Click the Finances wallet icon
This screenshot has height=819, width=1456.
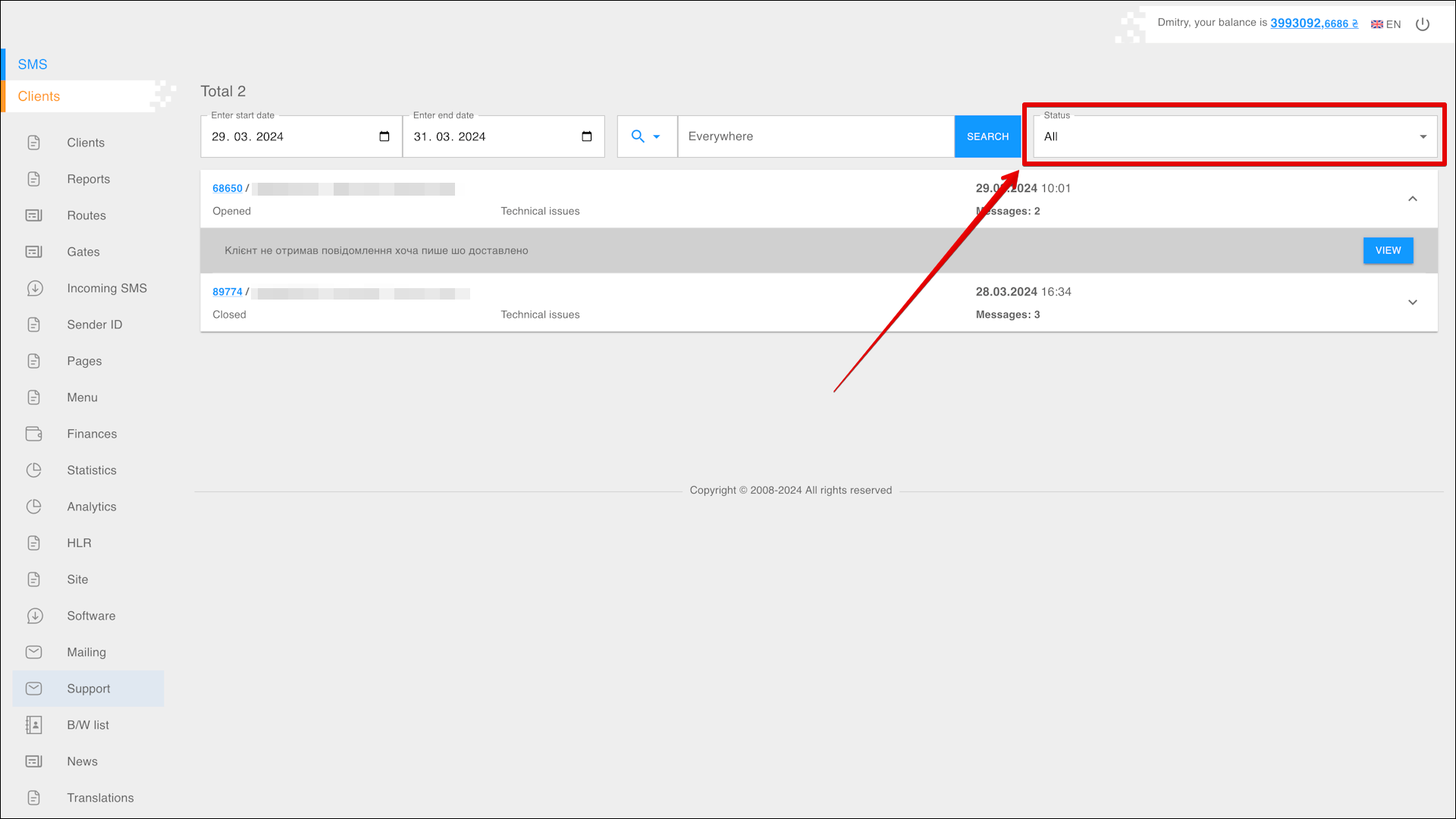tap(34, 434)
